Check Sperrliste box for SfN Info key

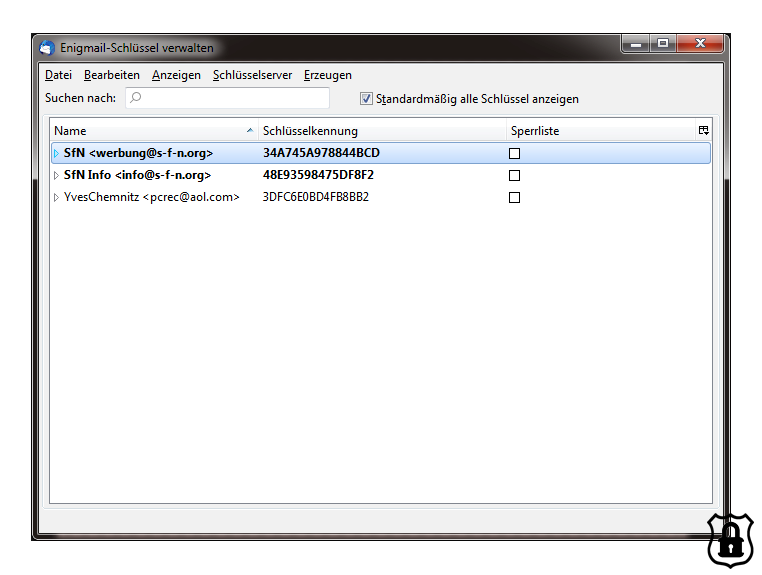point(514,175)
